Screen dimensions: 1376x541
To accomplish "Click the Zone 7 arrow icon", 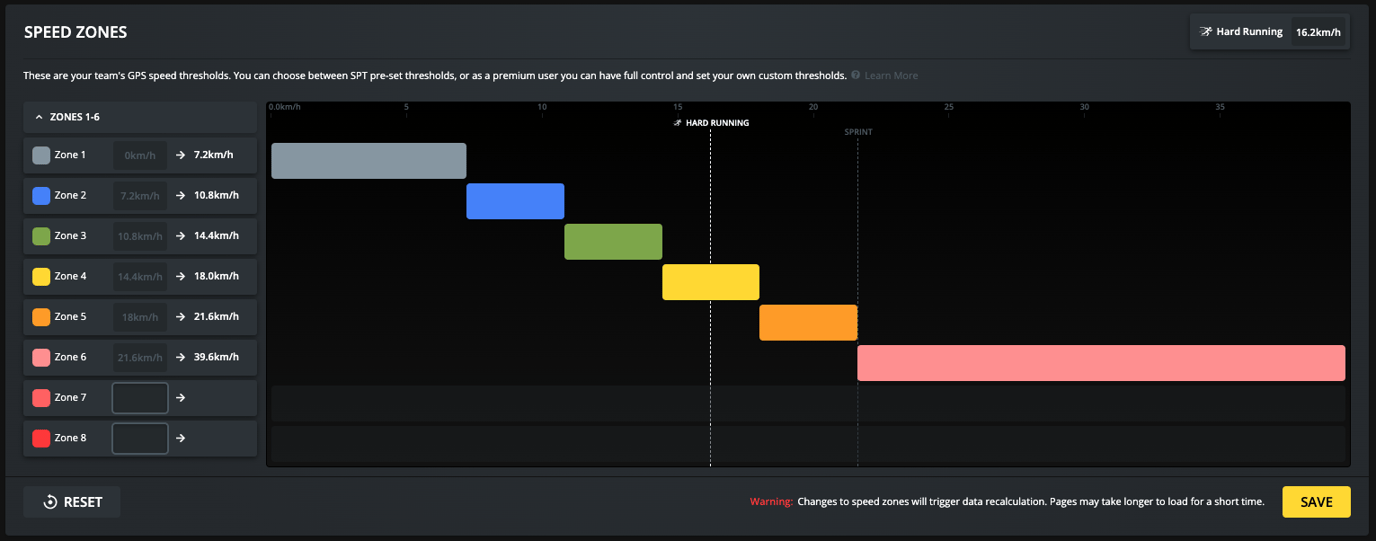I will click(180, 398).
